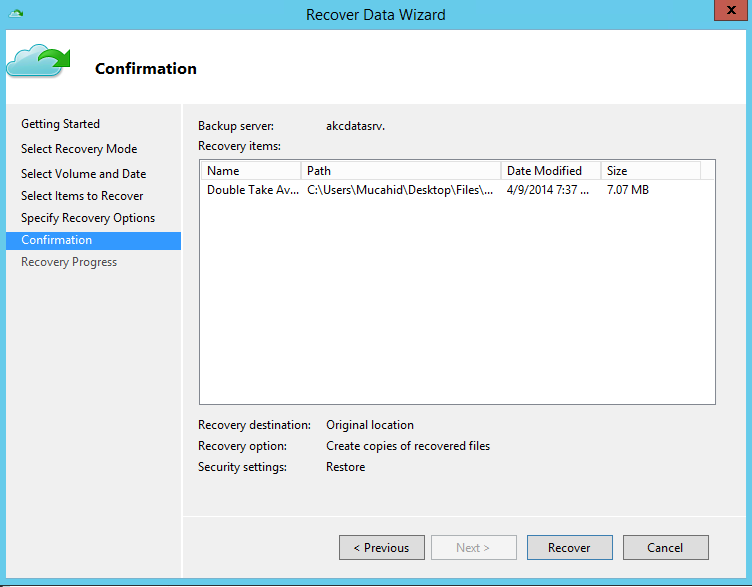This screenshot has height=587, width=752.
Task: Go to Specify Recovery Options step
Action: 88,218
